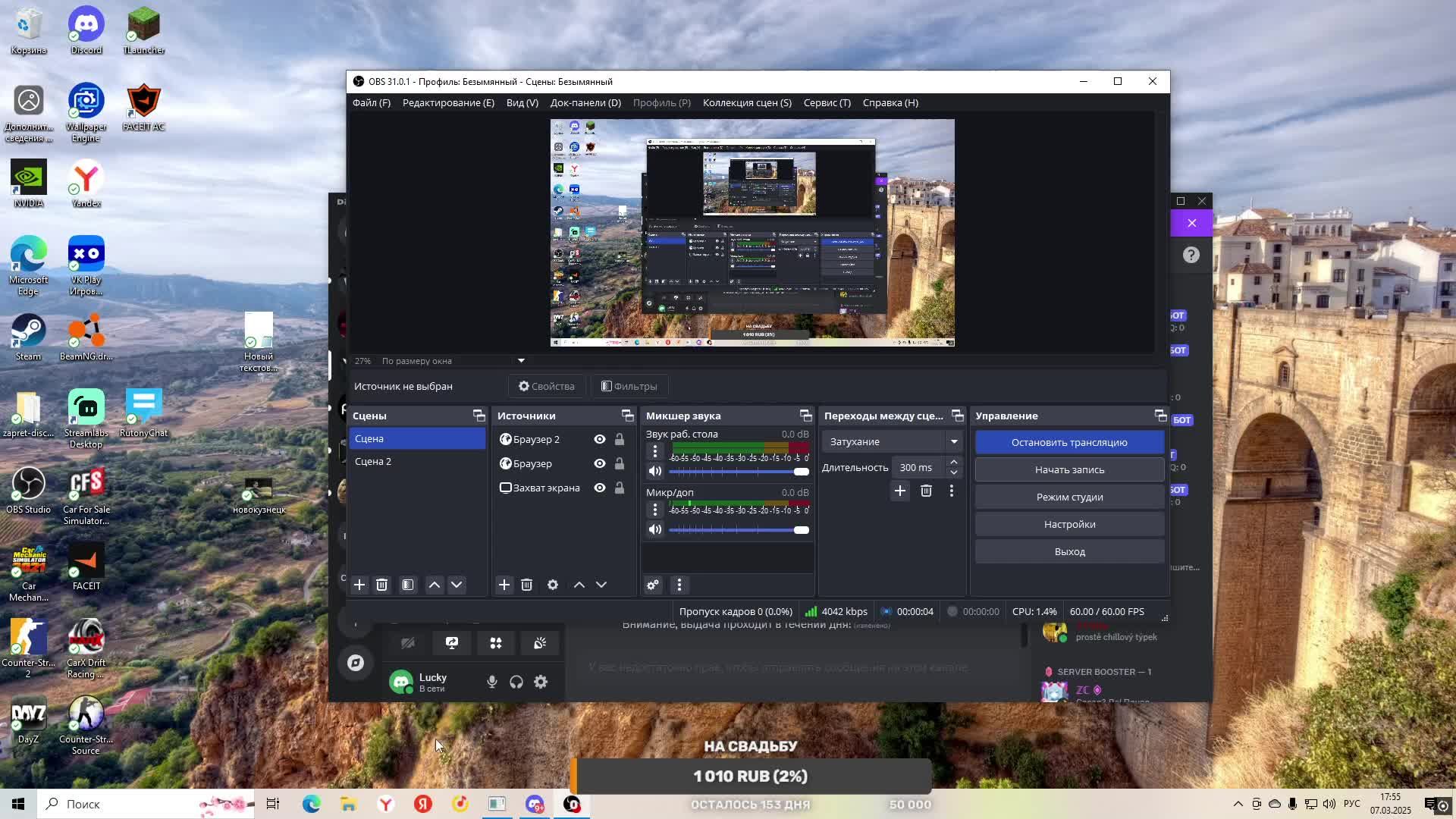
Task: Open Звук раб. стола three-dot options
Action: (655, 451)
